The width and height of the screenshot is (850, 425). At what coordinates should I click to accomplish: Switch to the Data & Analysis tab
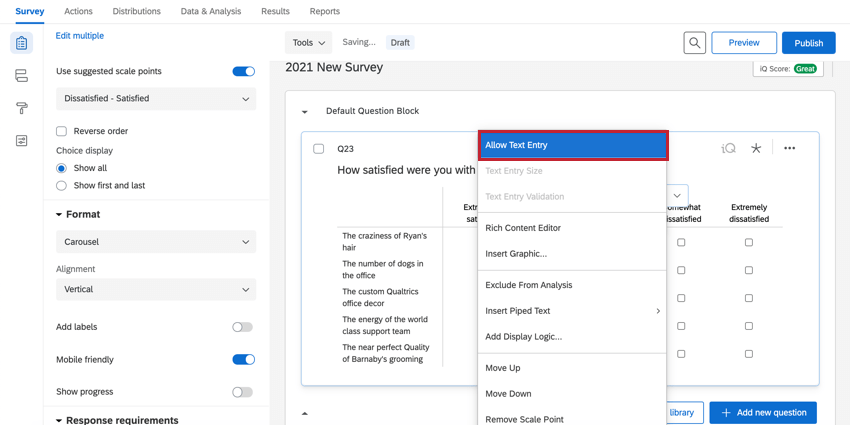[210, 11]
